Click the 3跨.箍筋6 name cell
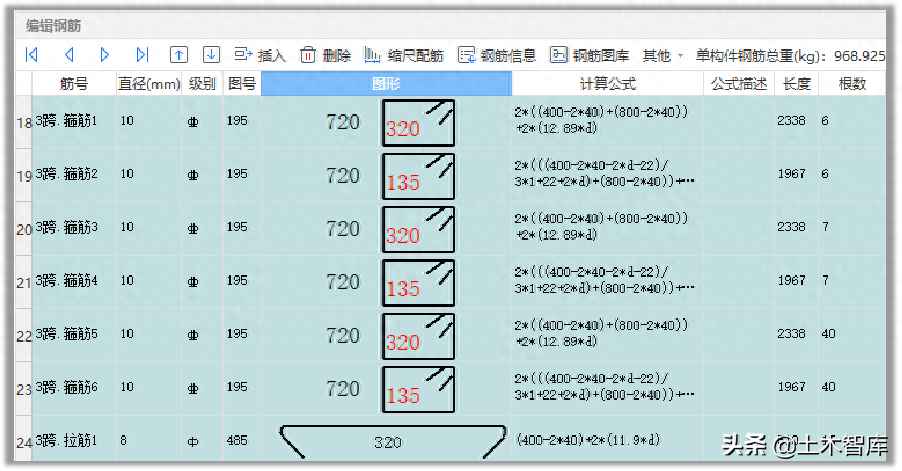 click(x=74, y=388)
